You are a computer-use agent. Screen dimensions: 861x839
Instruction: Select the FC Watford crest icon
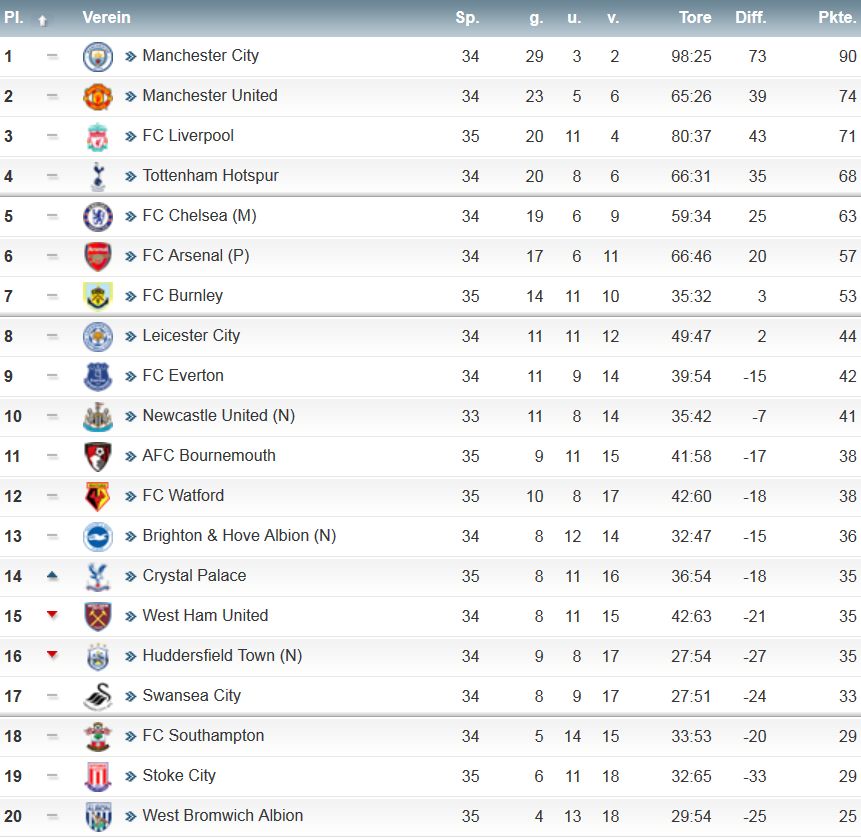coord(98,496)
